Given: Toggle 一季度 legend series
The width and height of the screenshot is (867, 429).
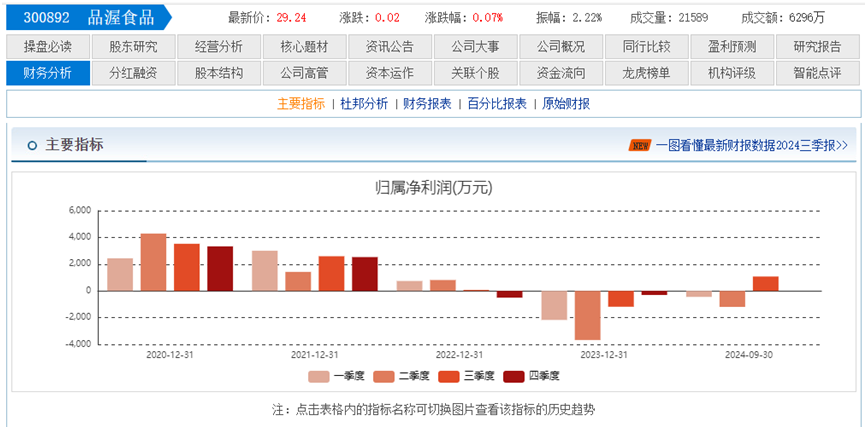Looking at the screenshot, I should [337, 376].
